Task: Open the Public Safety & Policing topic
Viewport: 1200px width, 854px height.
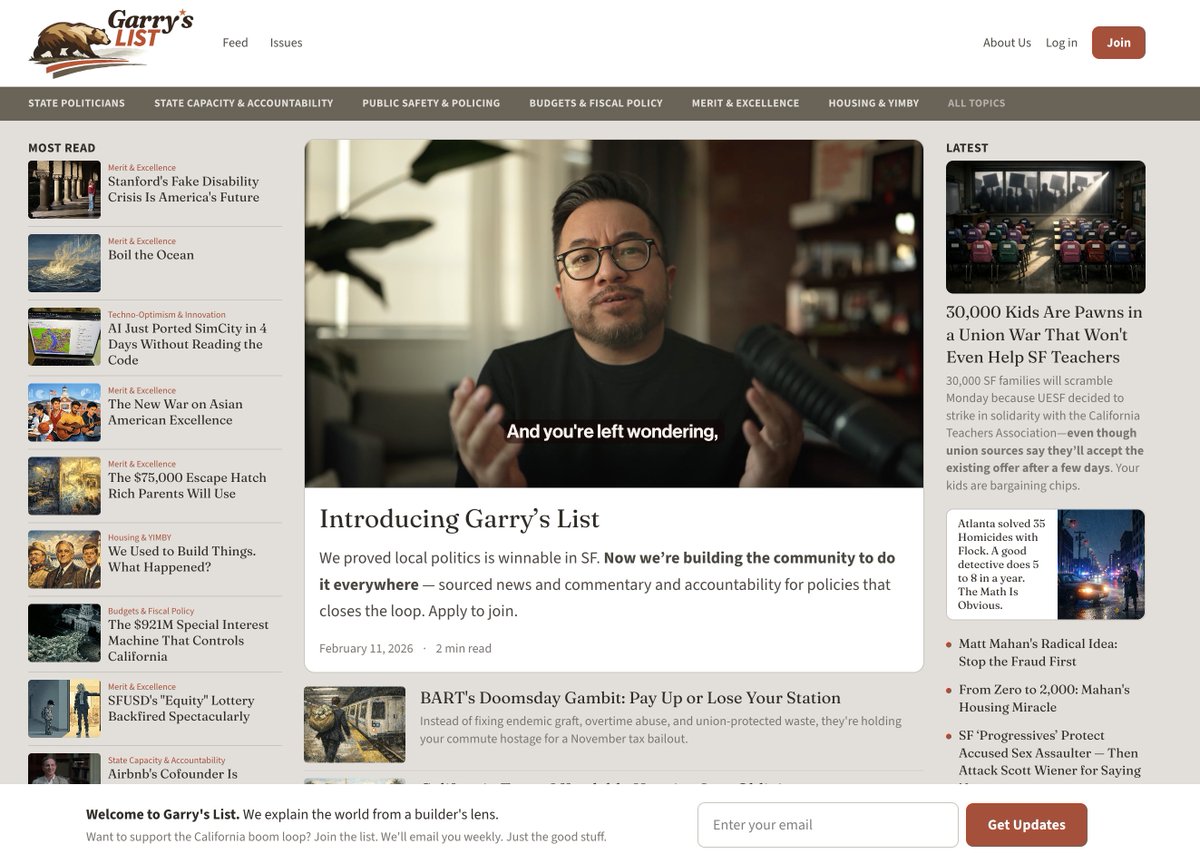Action: pyautogui.click(x=431, y=103)
